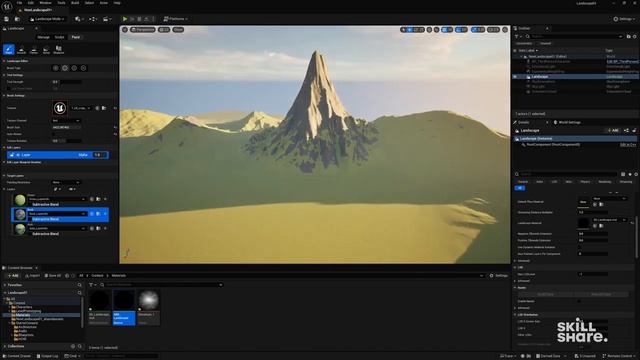Open the viewport hamburger options menu
Image resolution: width=640 pixels, height=360 pixels.
[125, 30]
